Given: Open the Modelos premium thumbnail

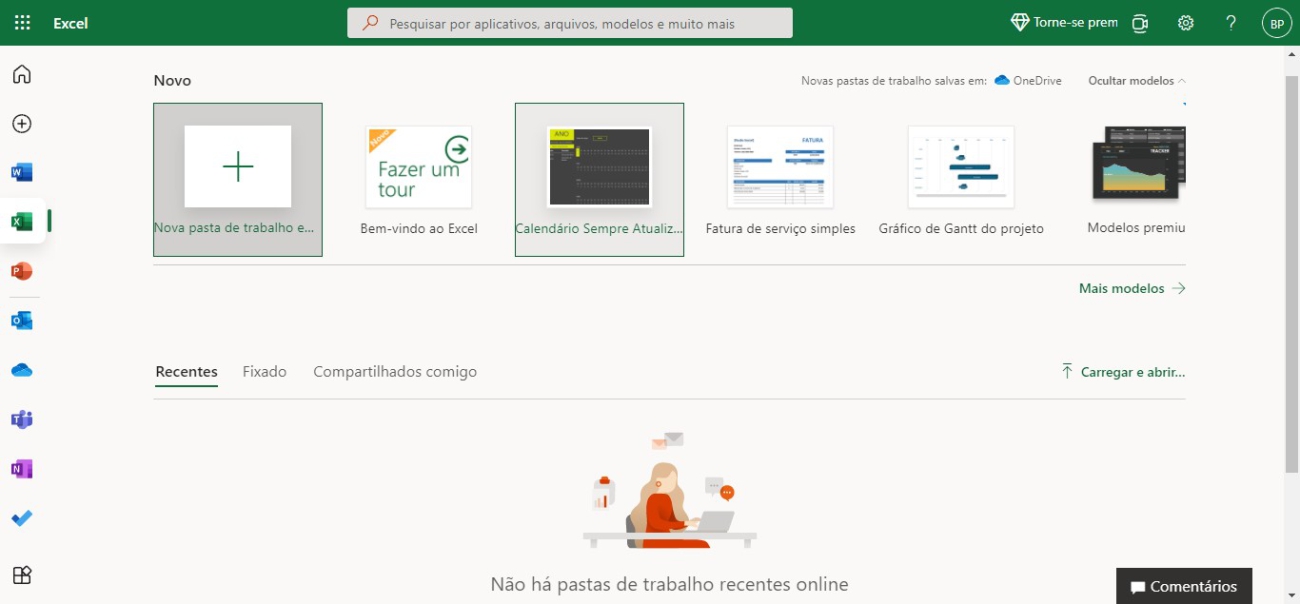Looking at the screenshot, I should pos(1139,165).
